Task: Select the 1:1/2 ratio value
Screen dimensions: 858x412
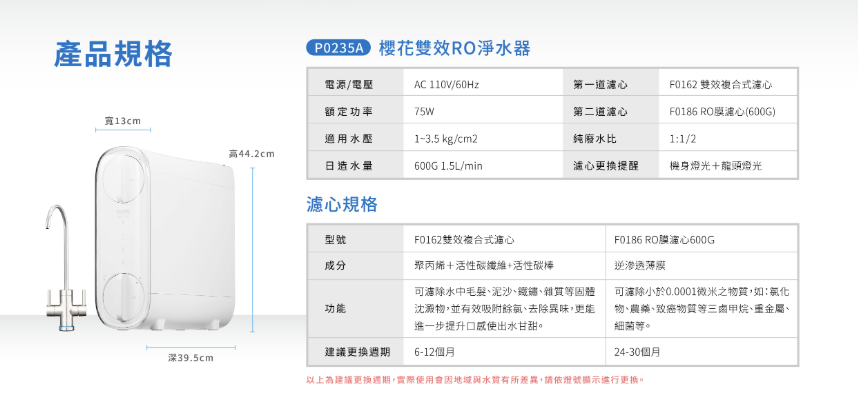Action: tap(682, 140)
